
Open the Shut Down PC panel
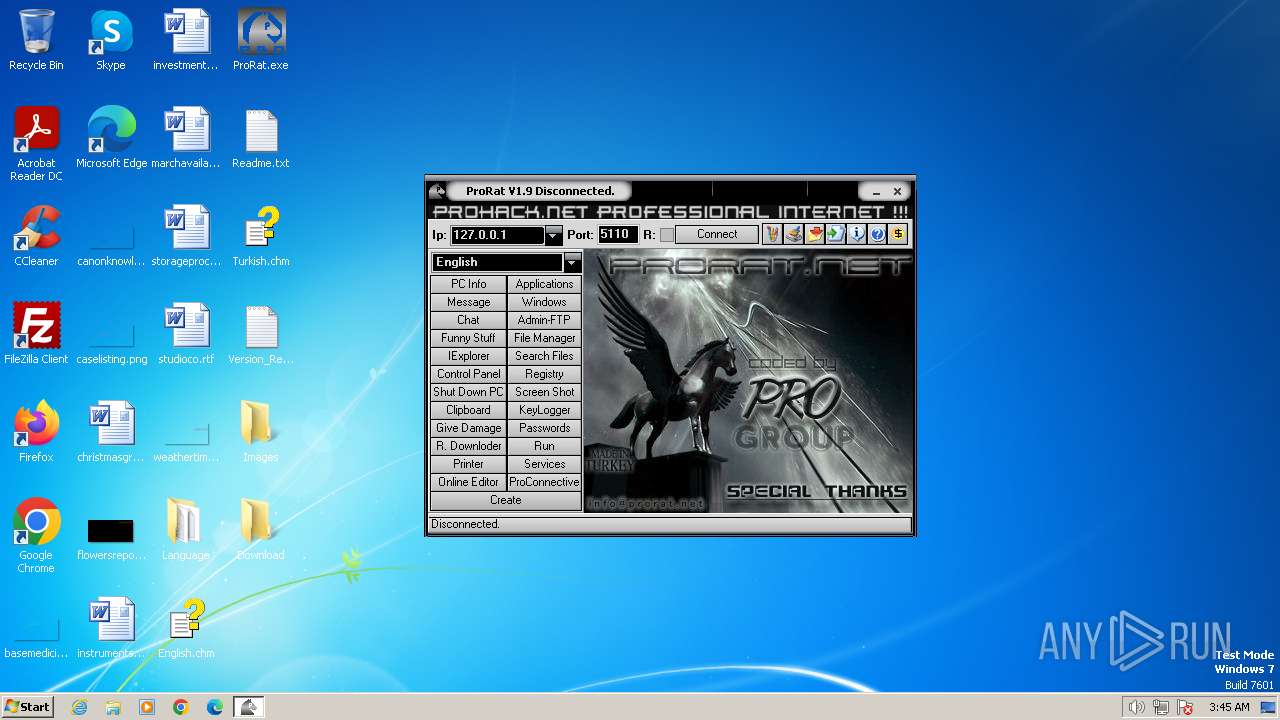tap(468, 392)
